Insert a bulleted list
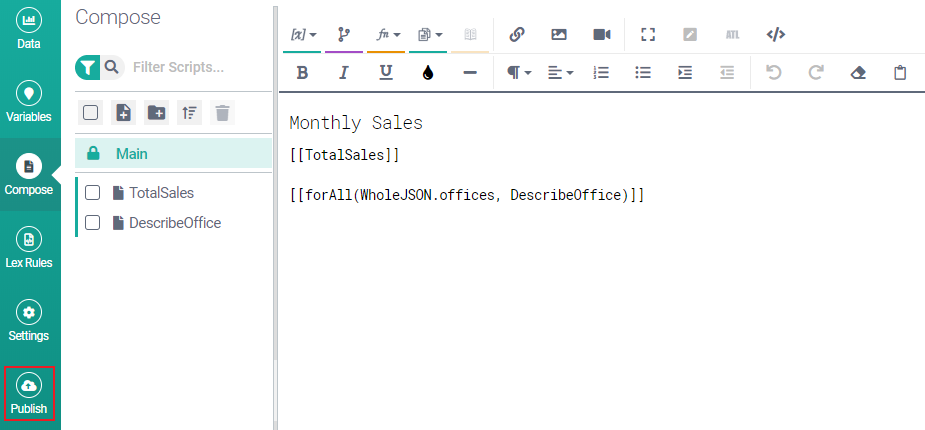 [x=642, y=73]
